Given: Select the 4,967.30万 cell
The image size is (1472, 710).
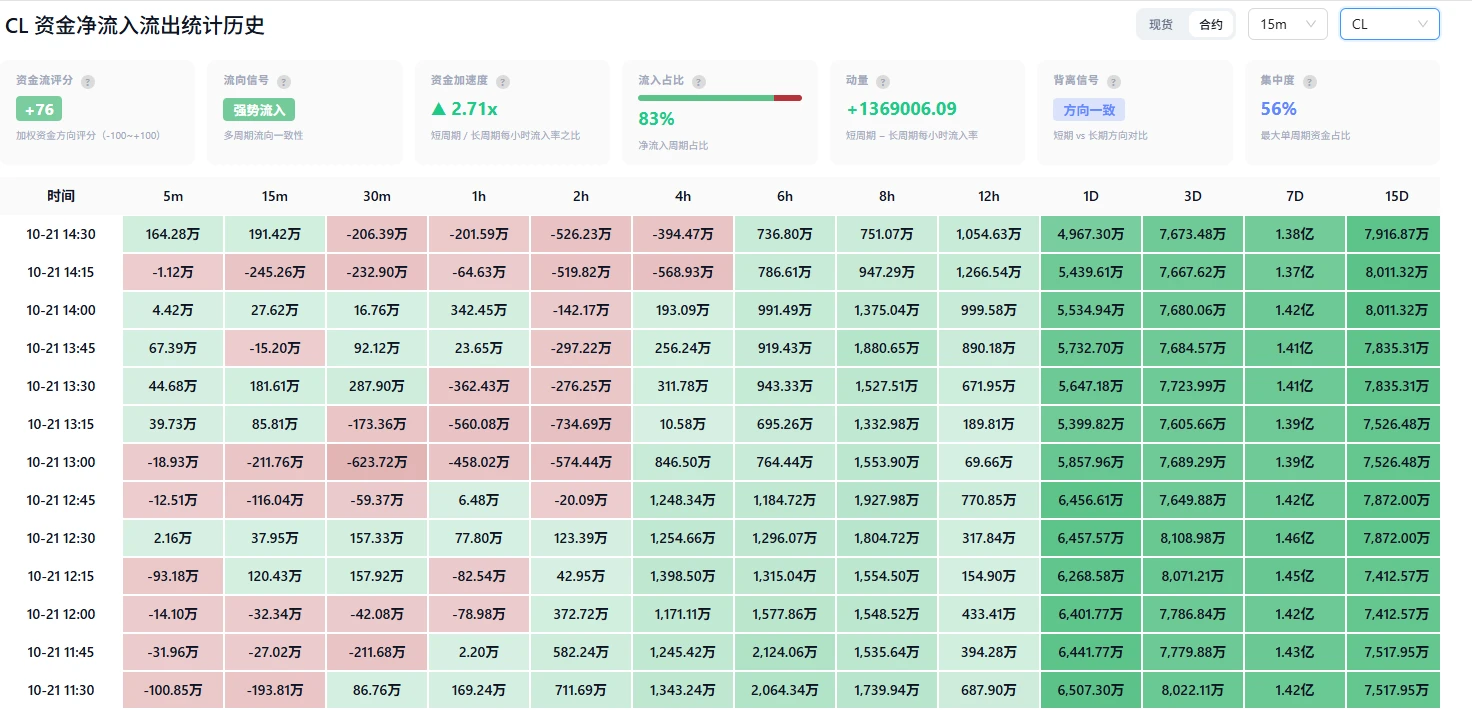Looking at the screenshot, I should click(x=1091, y=234).
